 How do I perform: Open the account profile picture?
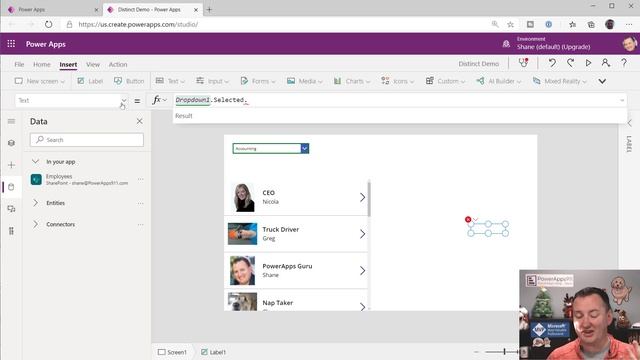tap(629, 44)
